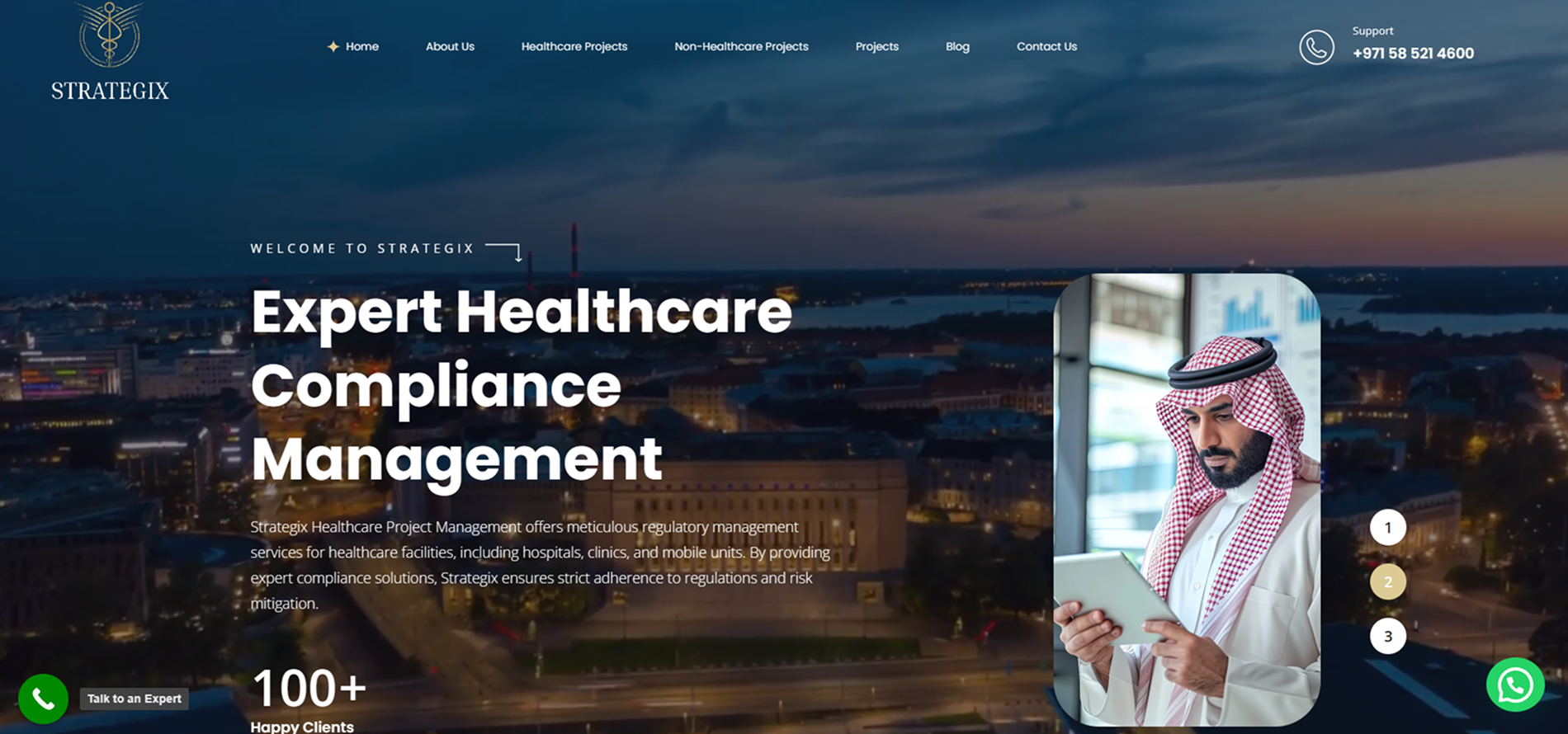
Task: Switch to slide 1 indicator
Action: (x=1387, y=528)
